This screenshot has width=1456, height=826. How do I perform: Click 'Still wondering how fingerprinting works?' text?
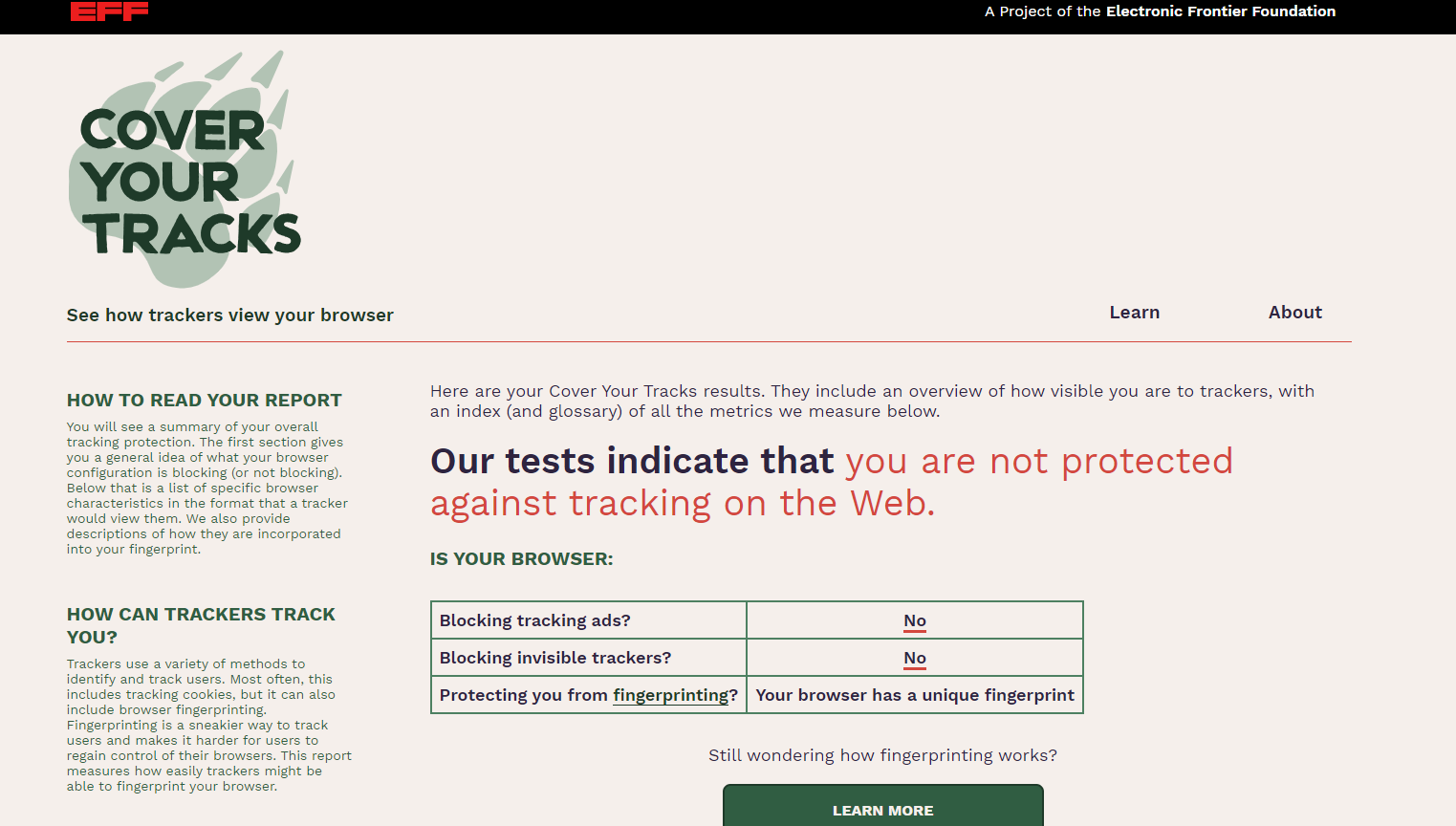coord(882,755)
